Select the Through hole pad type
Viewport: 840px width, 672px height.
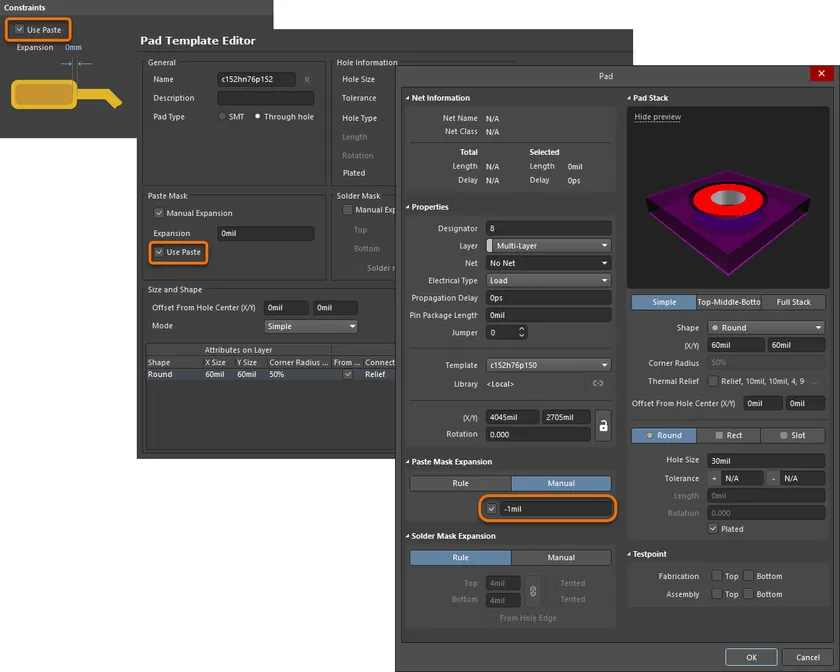pyautogui.click(x=258, y=116)
